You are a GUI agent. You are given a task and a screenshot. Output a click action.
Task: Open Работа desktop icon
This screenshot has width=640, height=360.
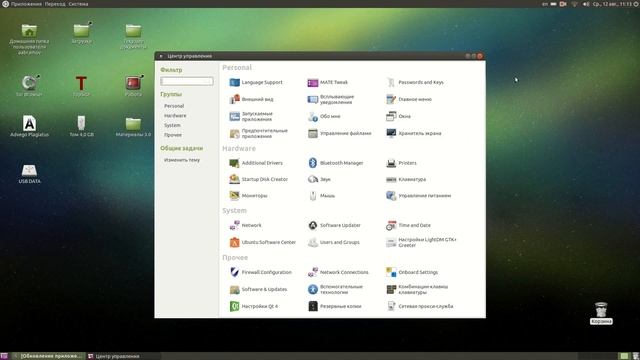point(133,86)
